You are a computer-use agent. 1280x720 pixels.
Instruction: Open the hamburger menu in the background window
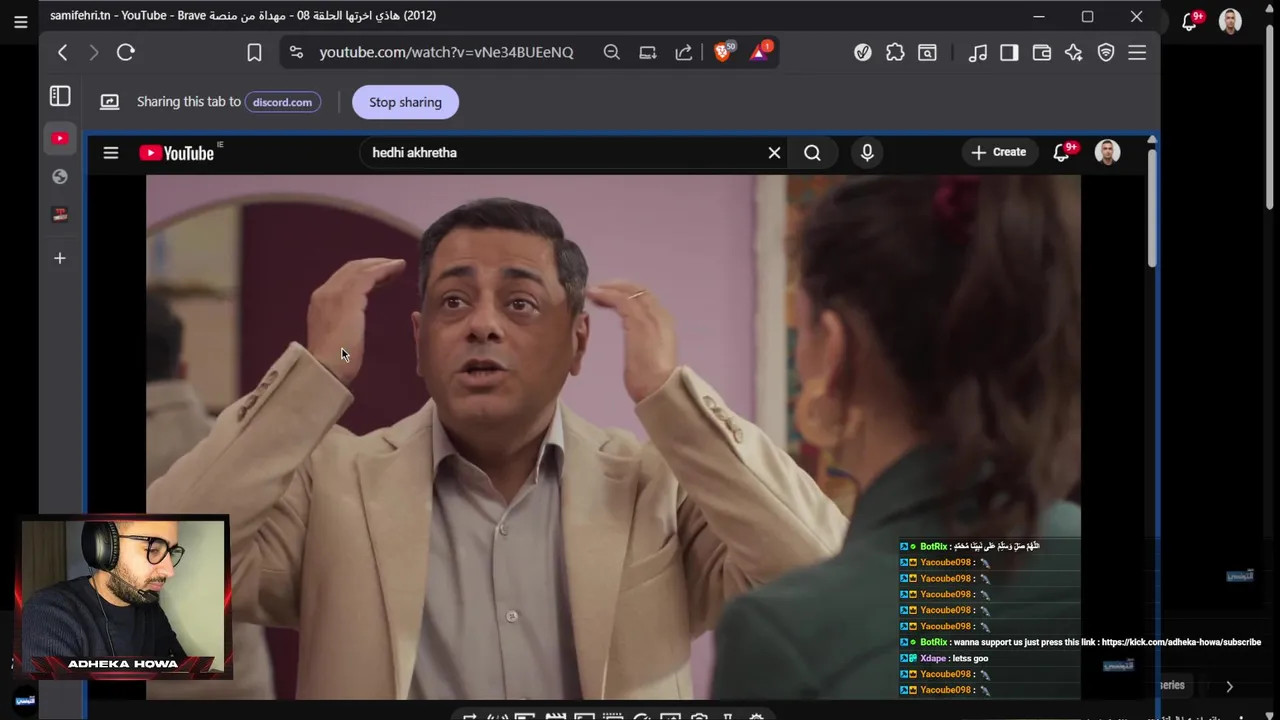(x=20, y=22)
